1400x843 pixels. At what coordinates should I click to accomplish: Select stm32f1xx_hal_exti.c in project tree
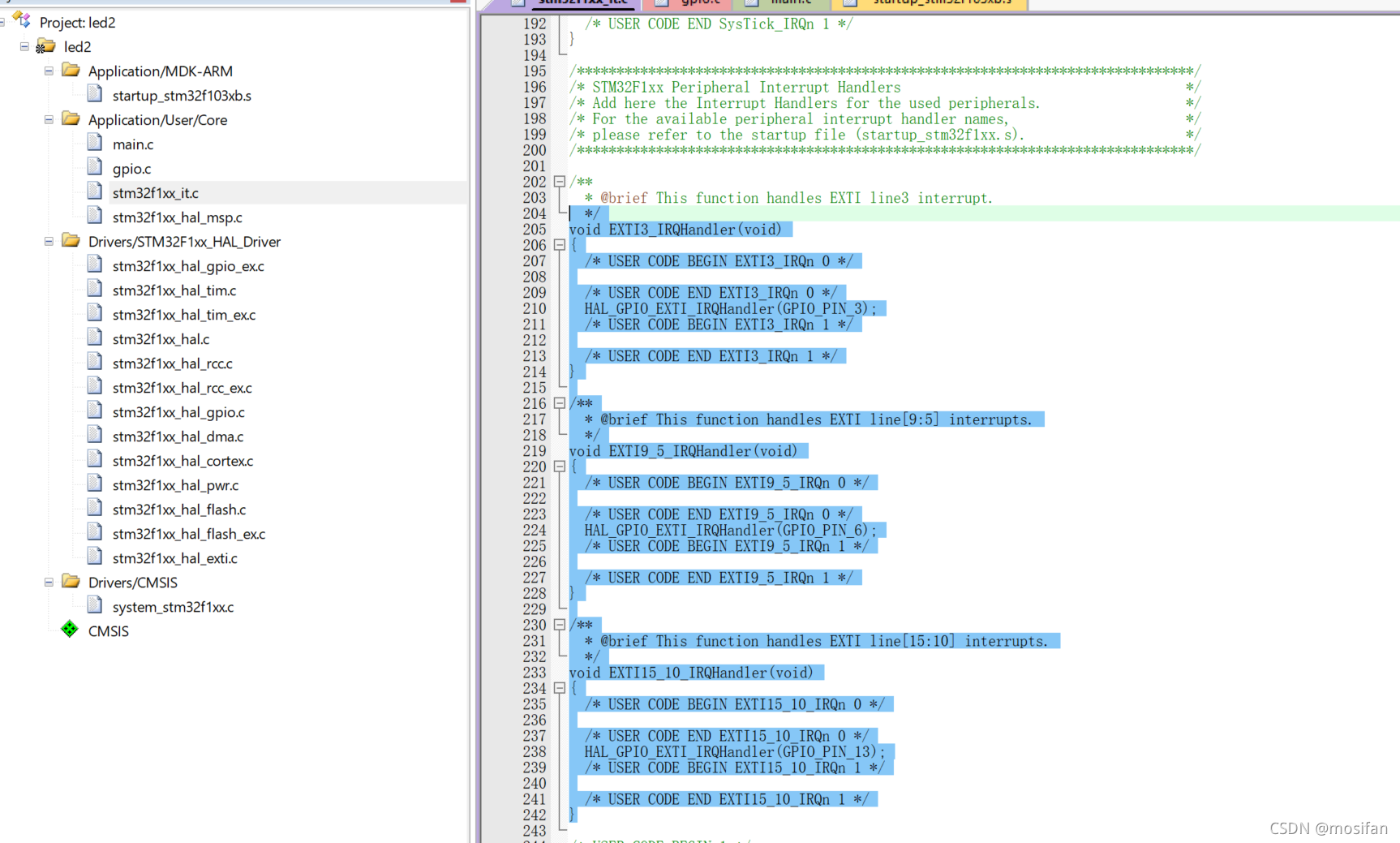click(x=174, y=558)
